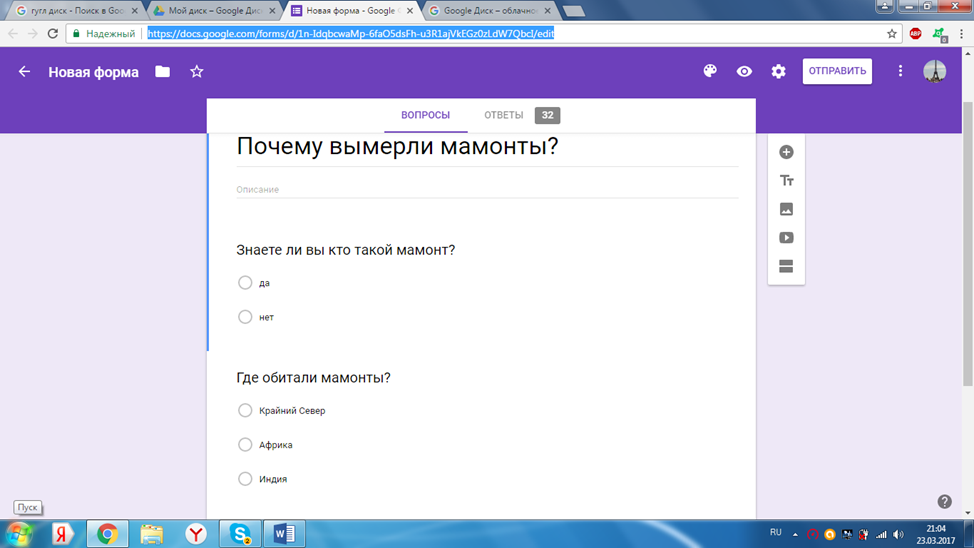The image size is (974, 548).
Task: Switch to the ОТВЕТЫ tab
Action: (504, 115)
